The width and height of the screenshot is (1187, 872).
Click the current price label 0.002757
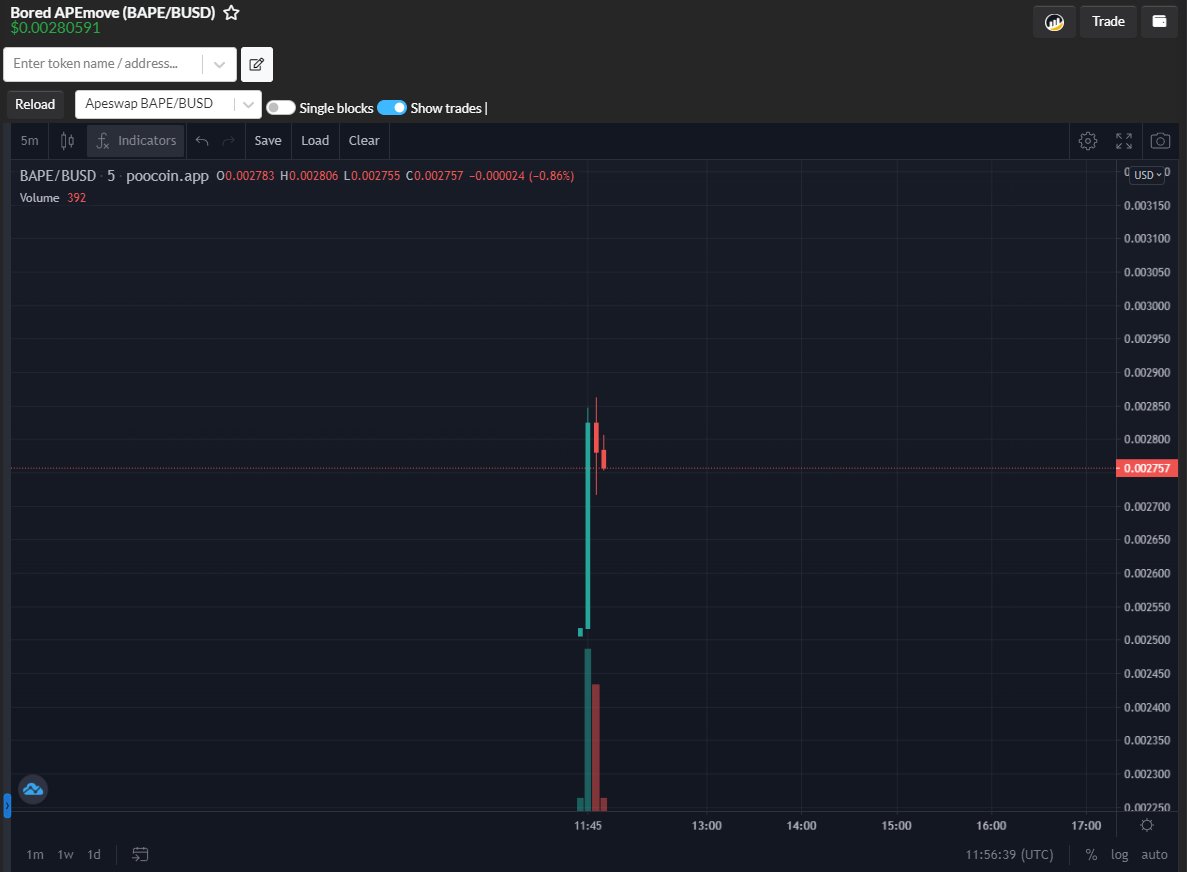point(1147,469)
